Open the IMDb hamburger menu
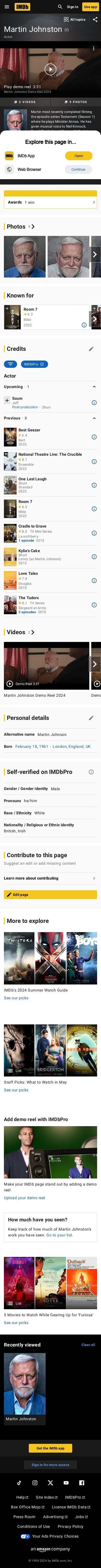The image size is (101, 1568). click(x=6, y=7)
